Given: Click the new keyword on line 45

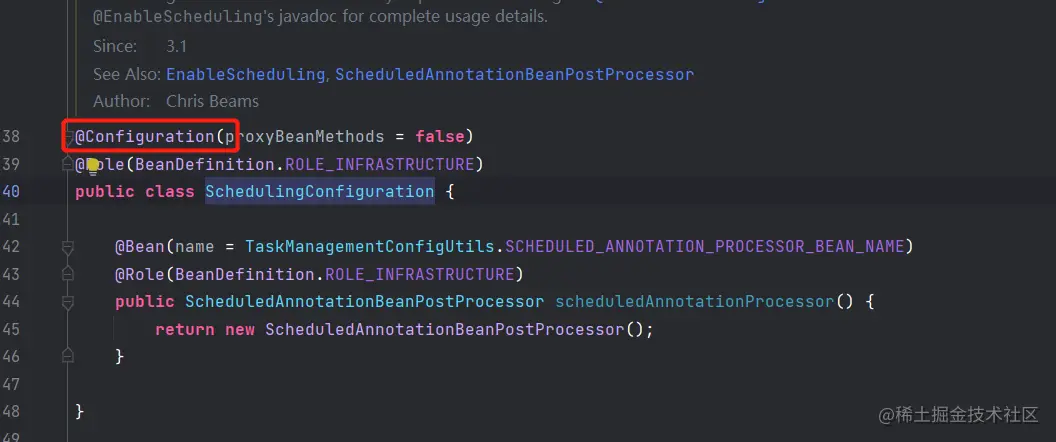Looking at the screenshot, I should pos(240,329).
